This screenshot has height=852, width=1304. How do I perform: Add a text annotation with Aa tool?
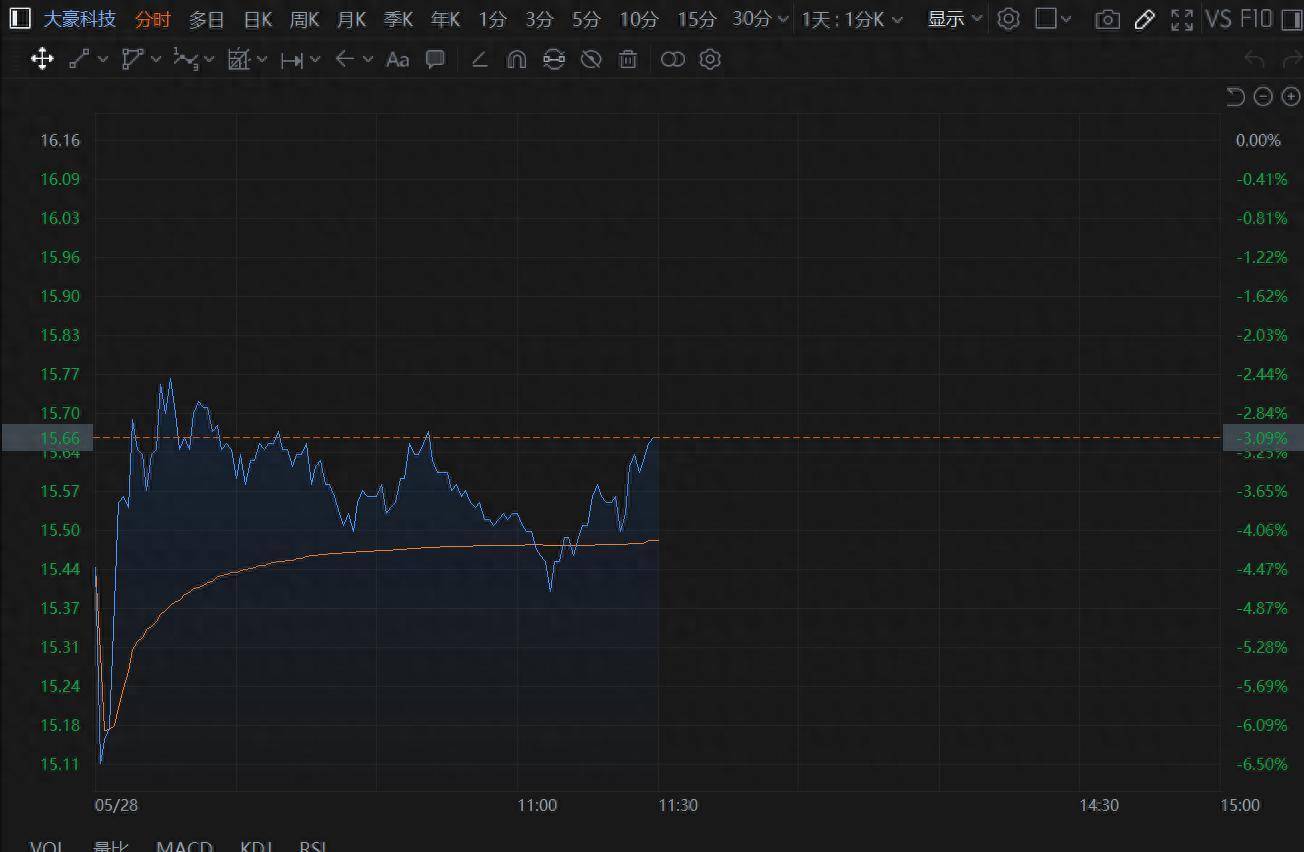398,60
